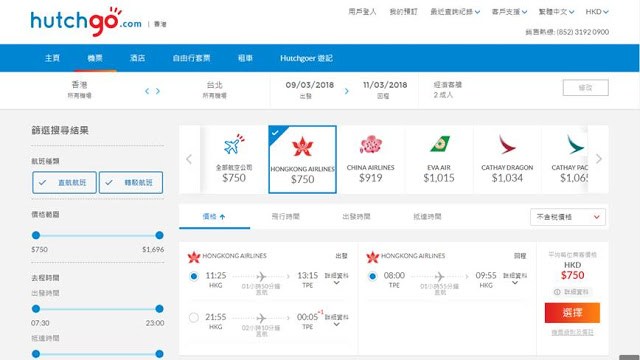
Task: Open the flights tab in navigation bar
Action: (x=95, y=58)
